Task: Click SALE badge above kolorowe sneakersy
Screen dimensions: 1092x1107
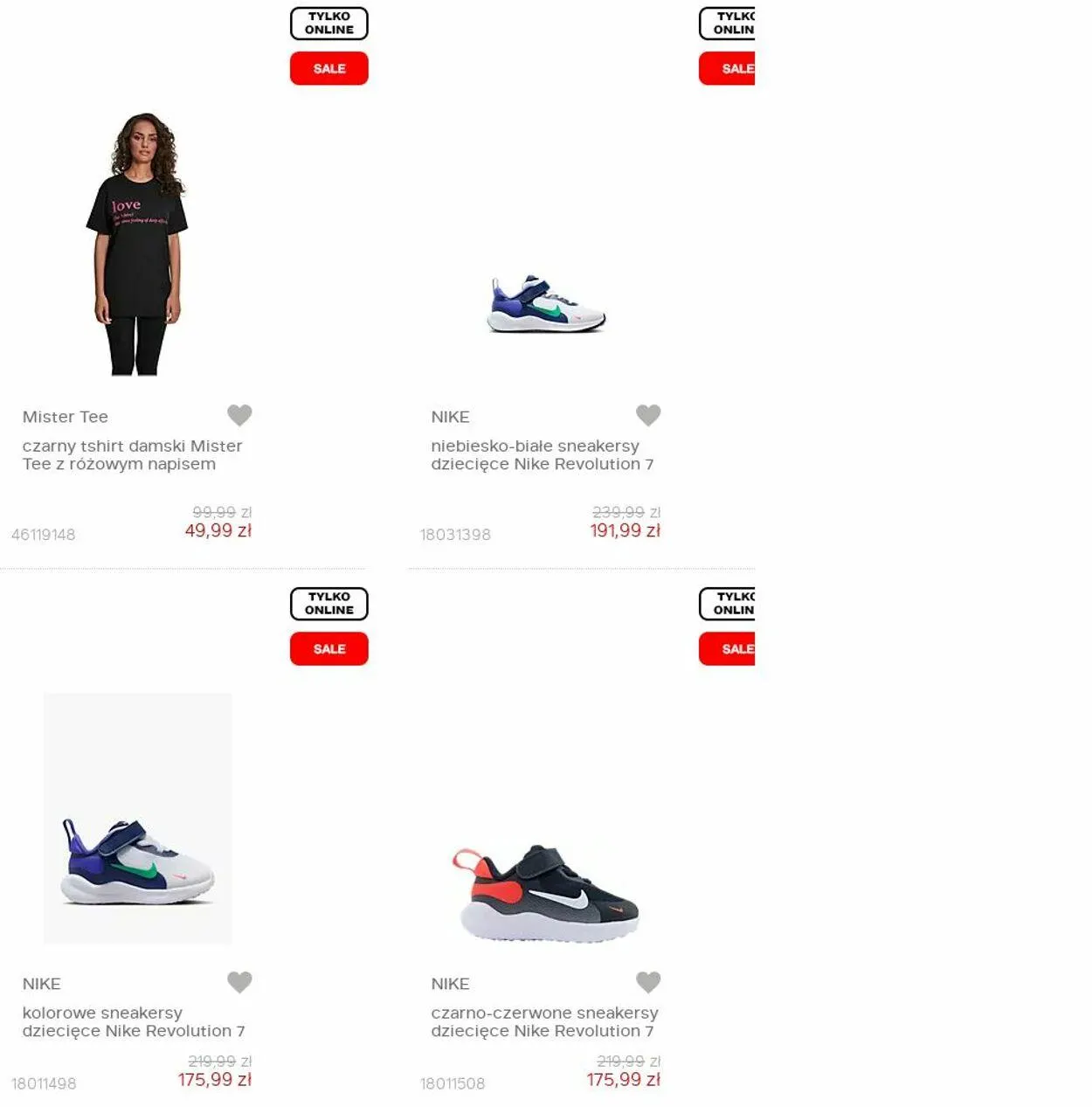Action: click(x=329, y=649)
